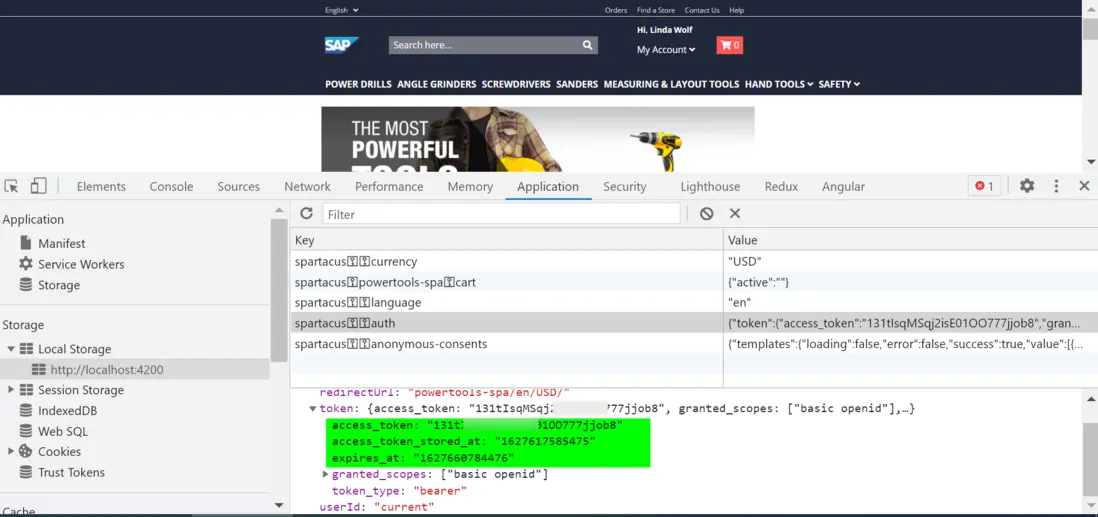Expand the Cookies tree node

pyautogui.click(x=11, y=452)
